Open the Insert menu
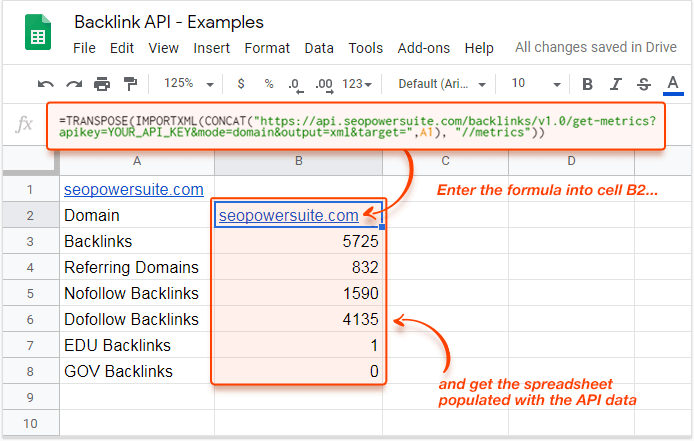 pyautogui.click(x=212, y=48)
